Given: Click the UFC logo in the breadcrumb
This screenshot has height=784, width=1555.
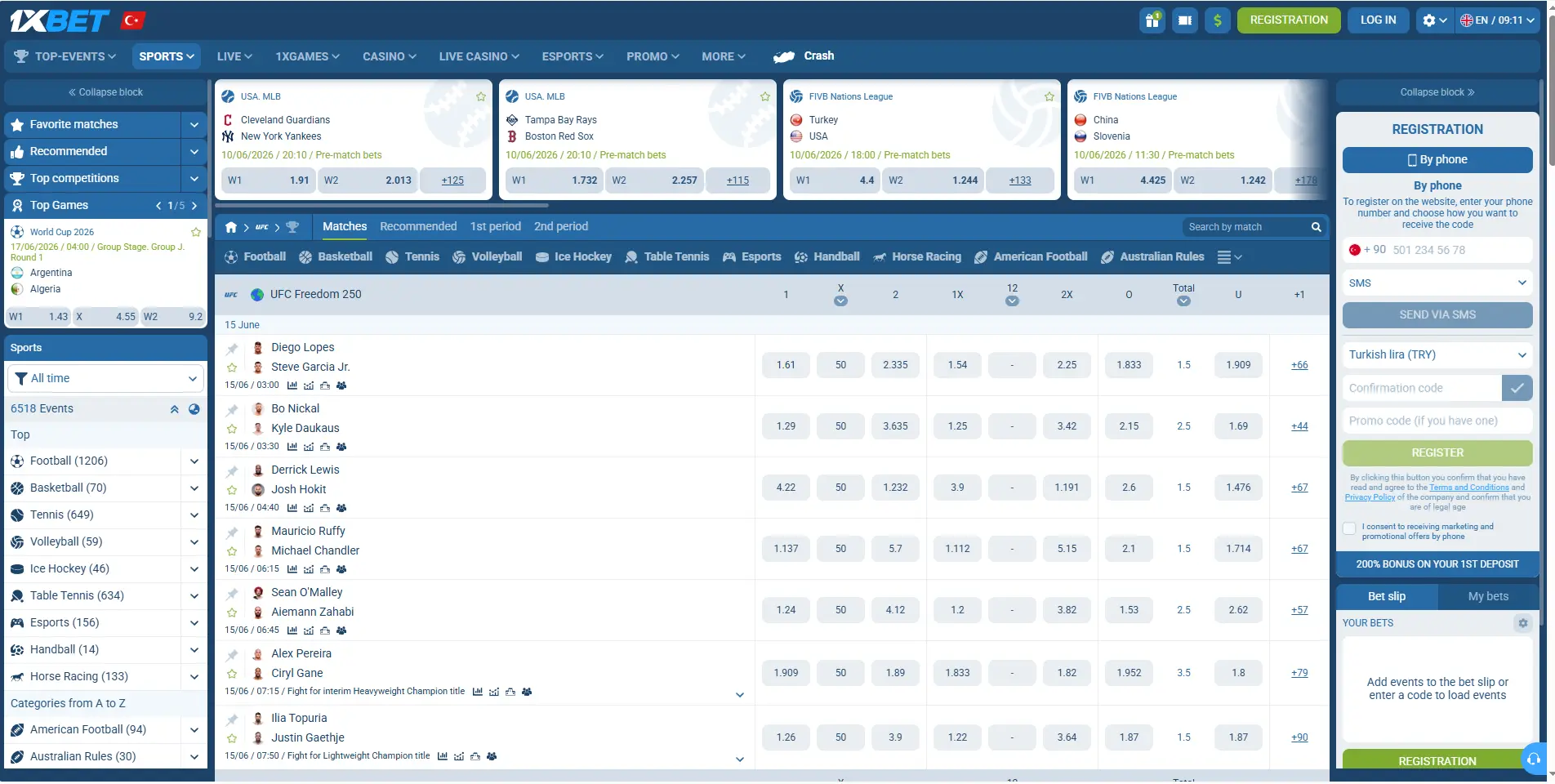Looking at the screenshot, I should [x=262, y=227].
